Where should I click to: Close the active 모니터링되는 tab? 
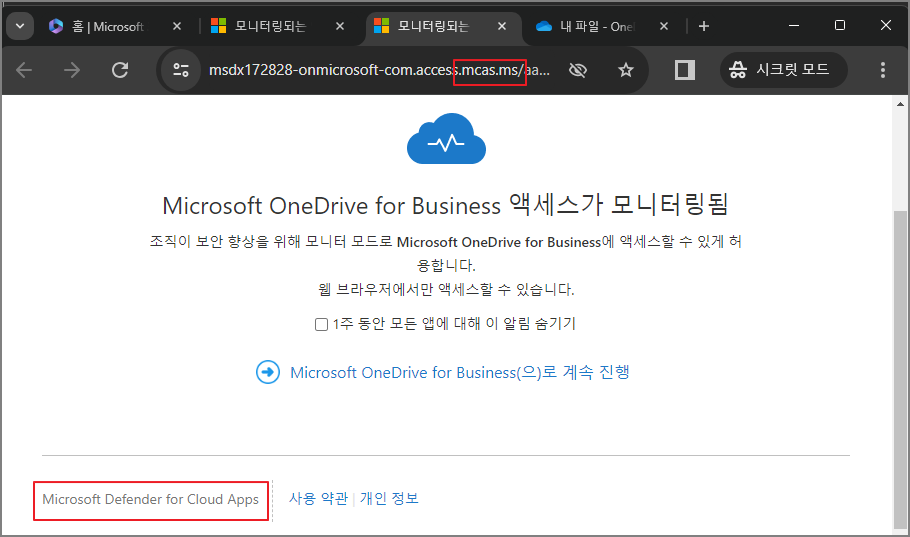click(x=502, y=26)
